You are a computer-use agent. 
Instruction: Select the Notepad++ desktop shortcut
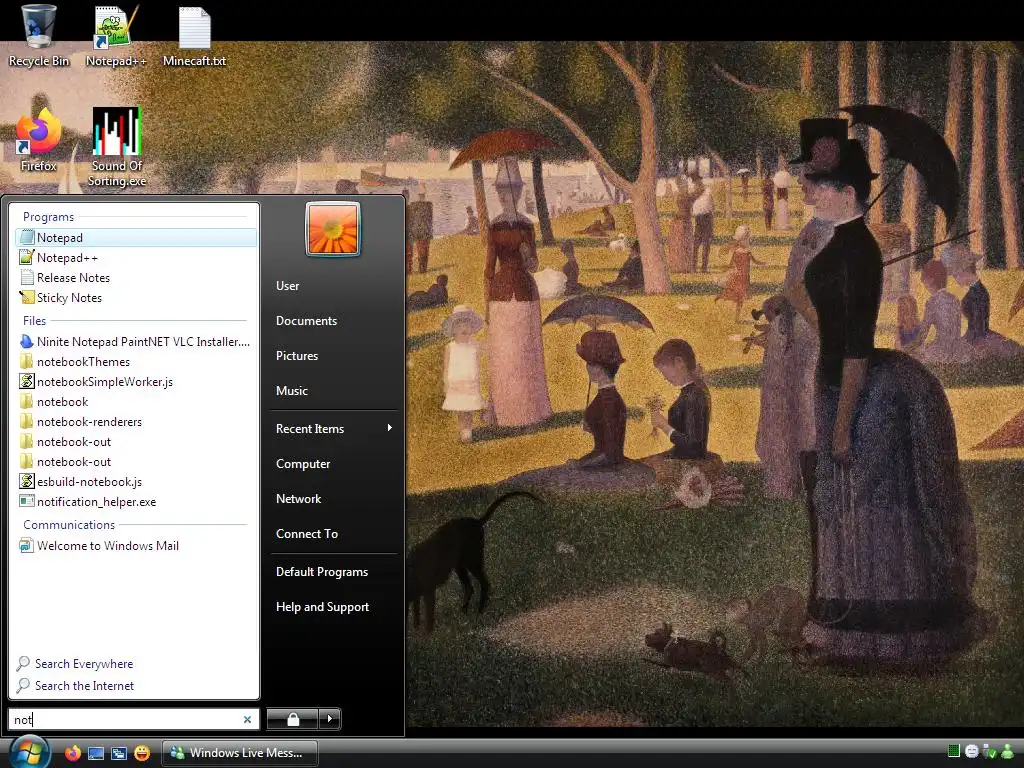(x=116, y=36)
